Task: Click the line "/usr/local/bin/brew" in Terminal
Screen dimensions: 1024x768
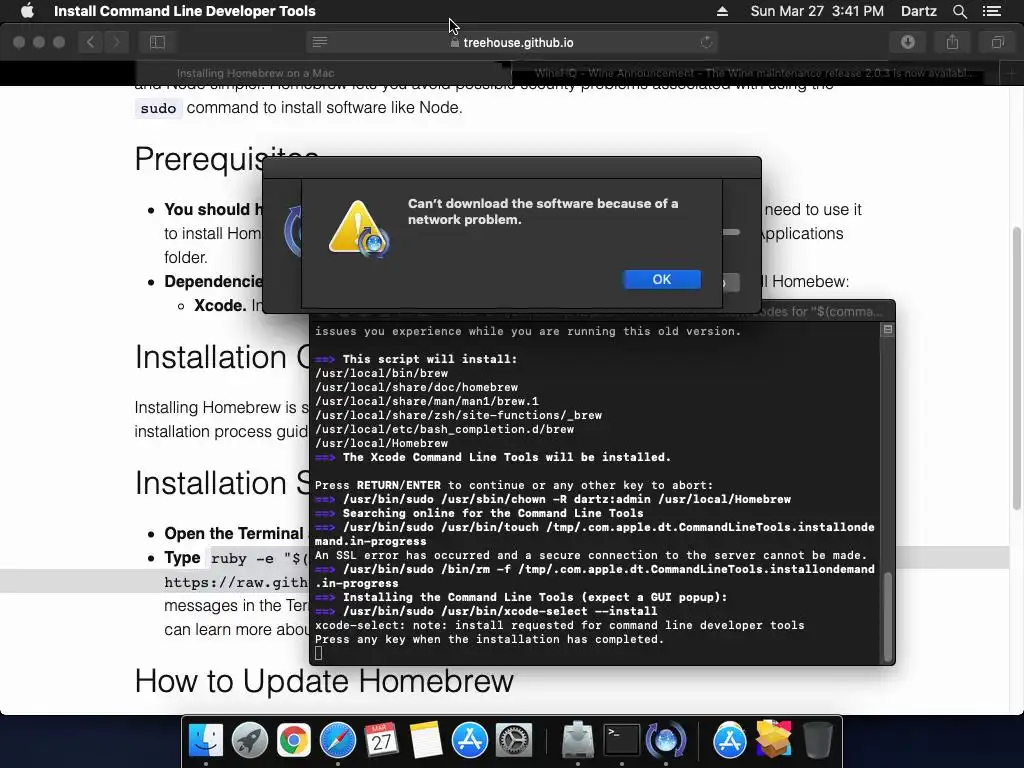Action: [x=381, y=374]
